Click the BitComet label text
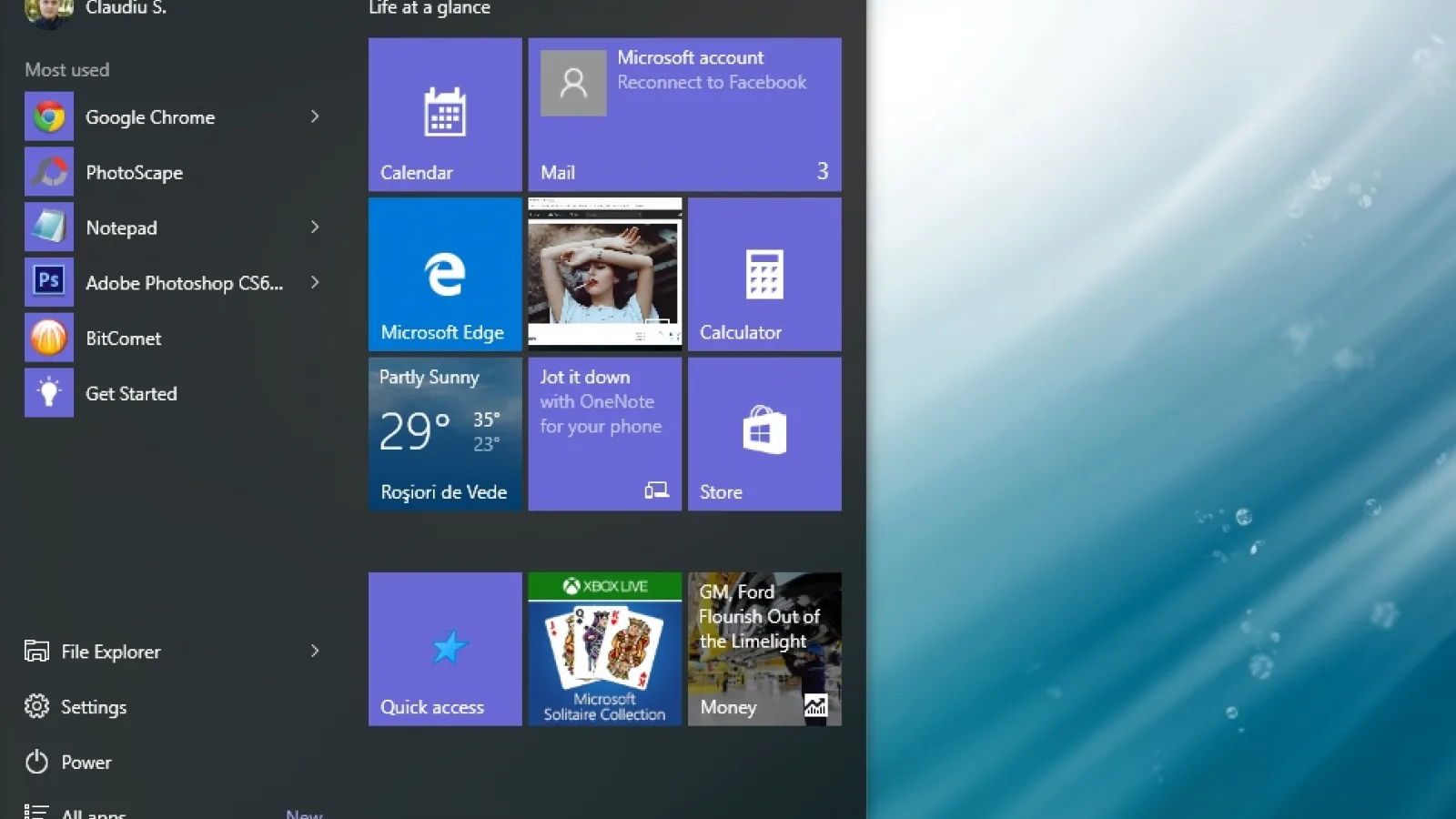 pos(123,339)
